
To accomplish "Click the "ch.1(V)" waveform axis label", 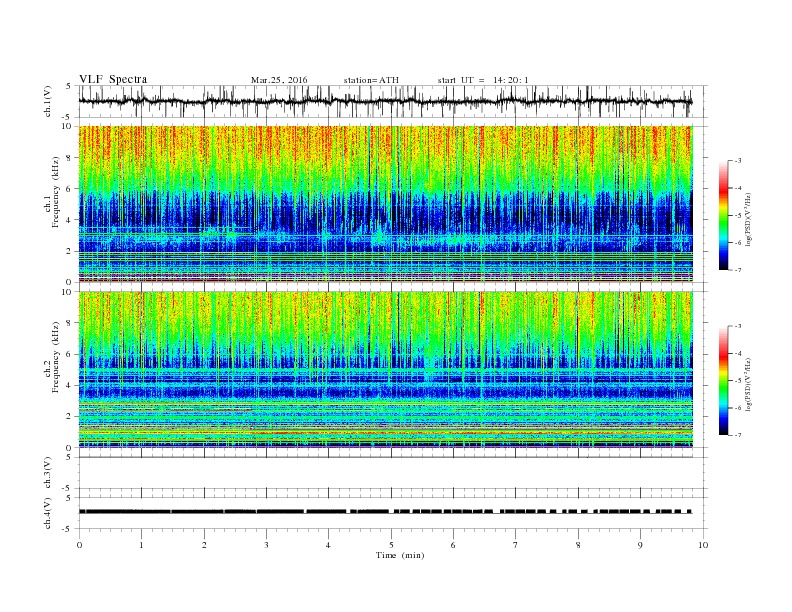I will click(48, 101).
